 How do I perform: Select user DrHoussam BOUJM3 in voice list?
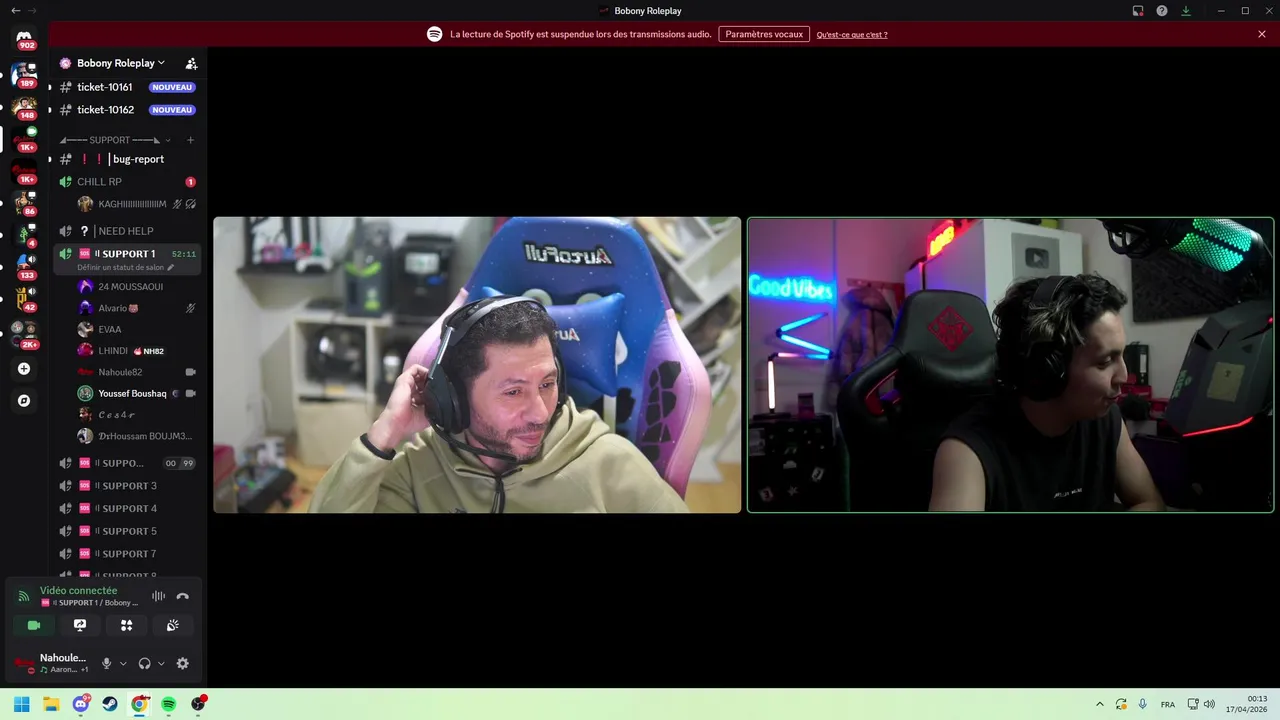pyautogui.click(x=137, y=436)
